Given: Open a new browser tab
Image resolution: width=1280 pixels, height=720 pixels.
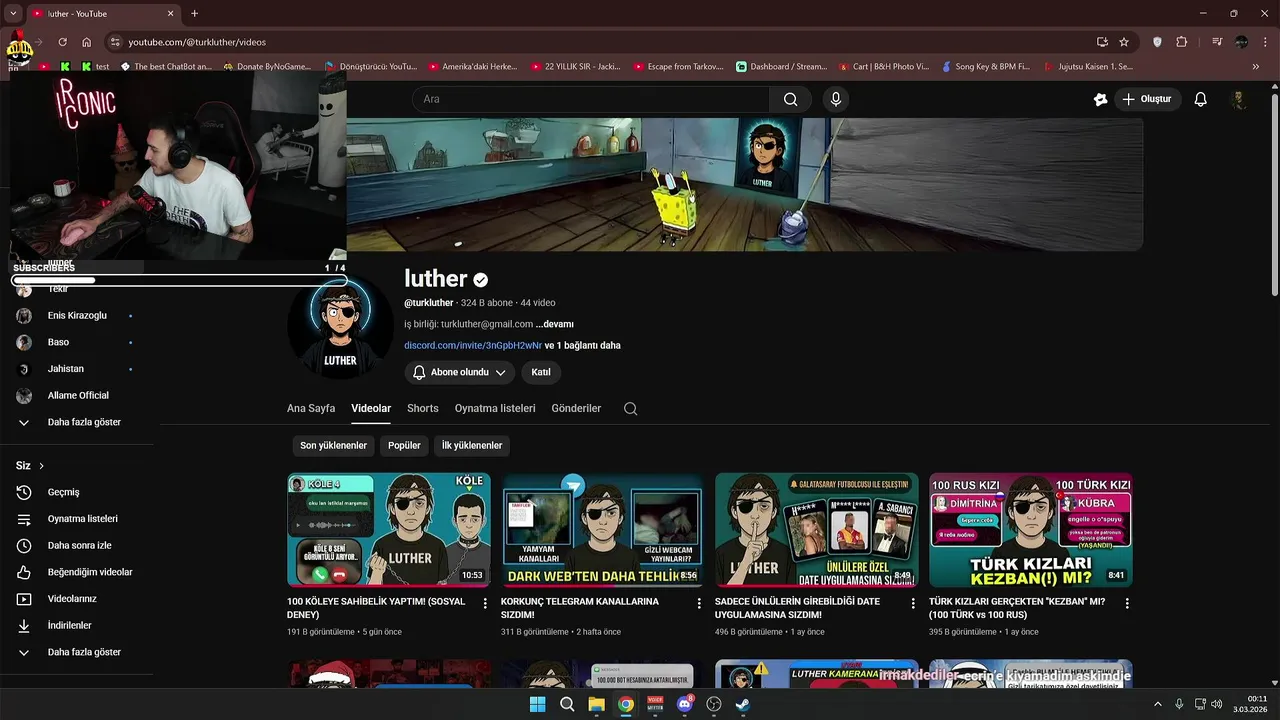Looking at the screenshot, I should click(x=194, y=13).
